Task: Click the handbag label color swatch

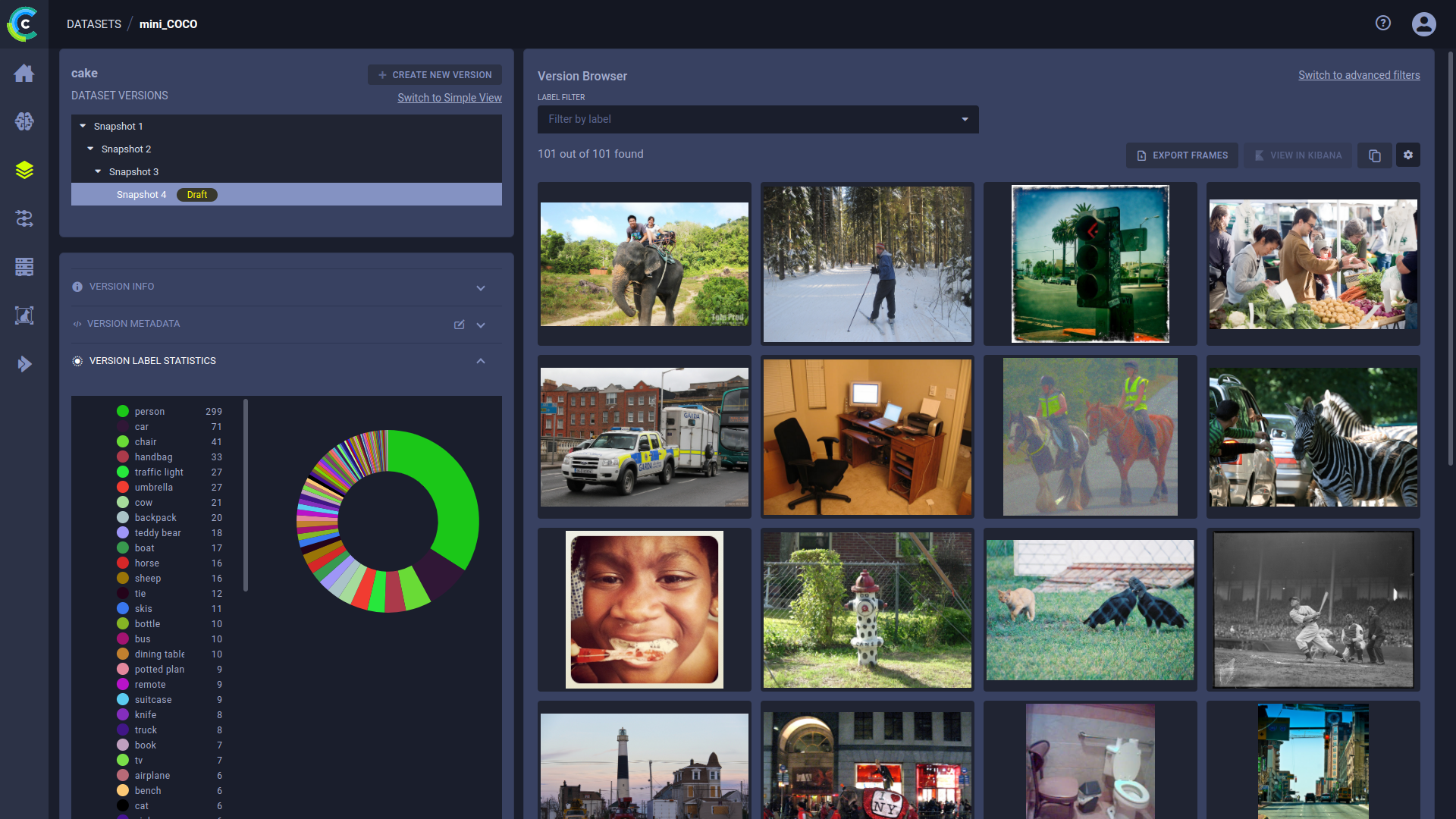Action: coord(123,457)
